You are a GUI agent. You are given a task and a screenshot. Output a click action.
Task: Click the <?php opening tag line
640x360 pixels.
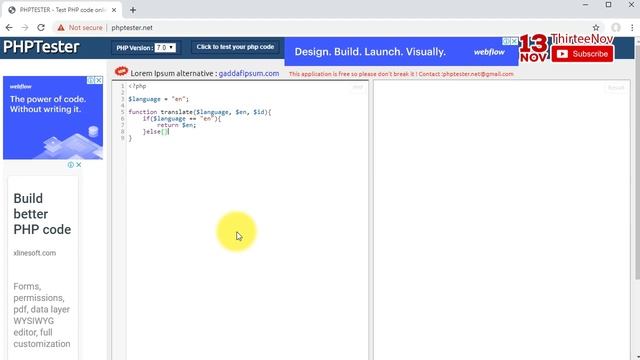[137, 86]
